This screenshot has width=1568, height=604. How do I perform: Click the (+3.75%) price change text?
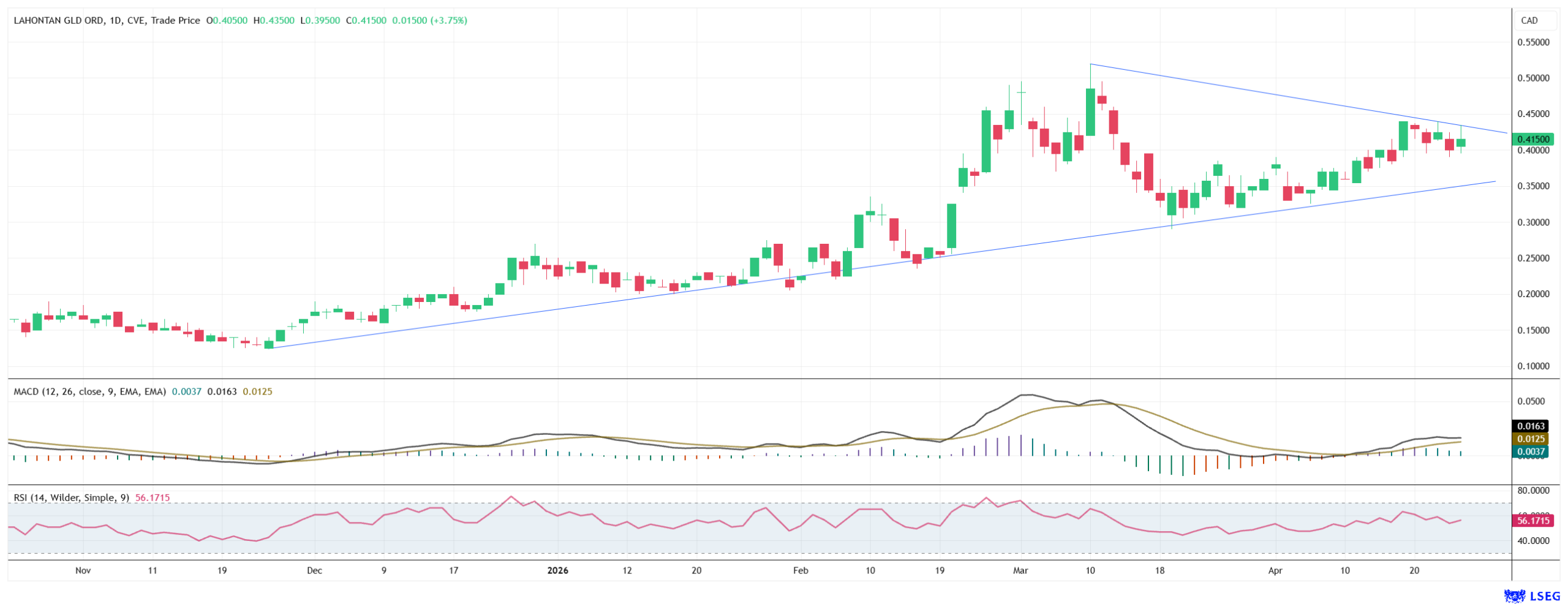448,20
